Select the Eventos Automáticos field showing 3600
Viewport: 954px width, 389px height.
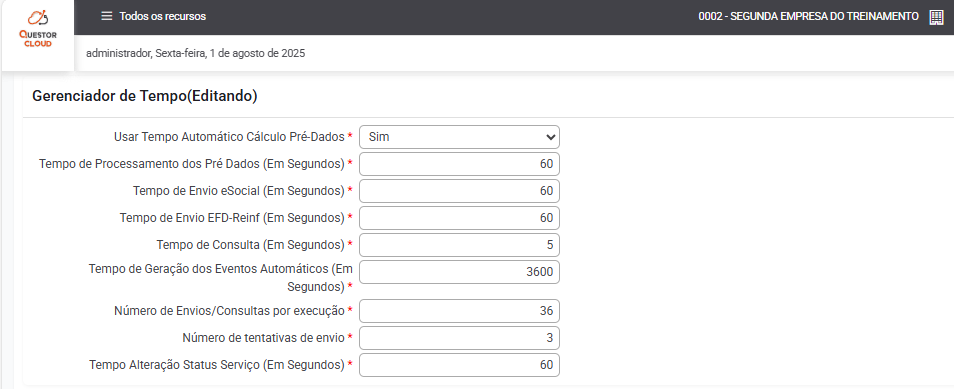(459, 272)
